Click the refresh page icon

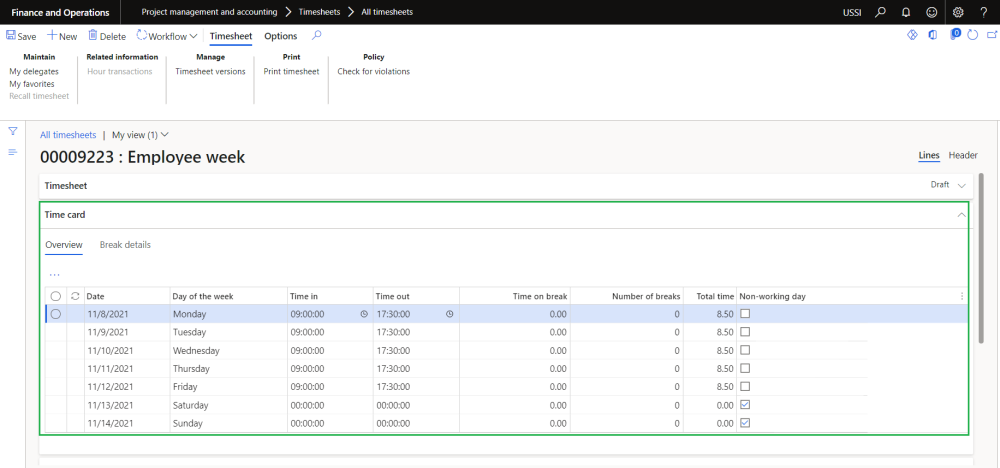(x=973, y=36)
